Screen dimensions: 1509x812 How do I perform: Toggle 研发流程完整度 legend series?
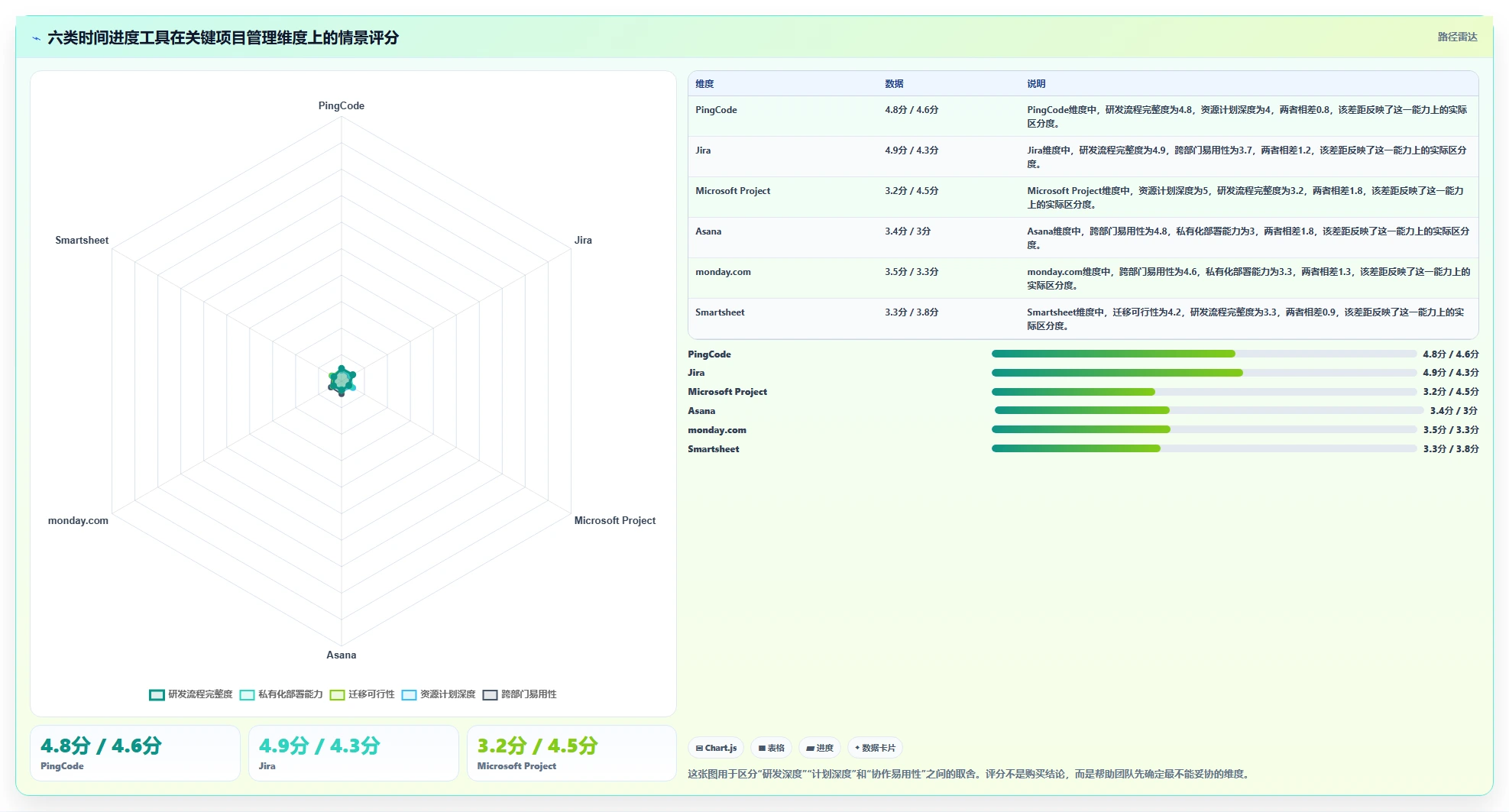click(x=191, y=694)
